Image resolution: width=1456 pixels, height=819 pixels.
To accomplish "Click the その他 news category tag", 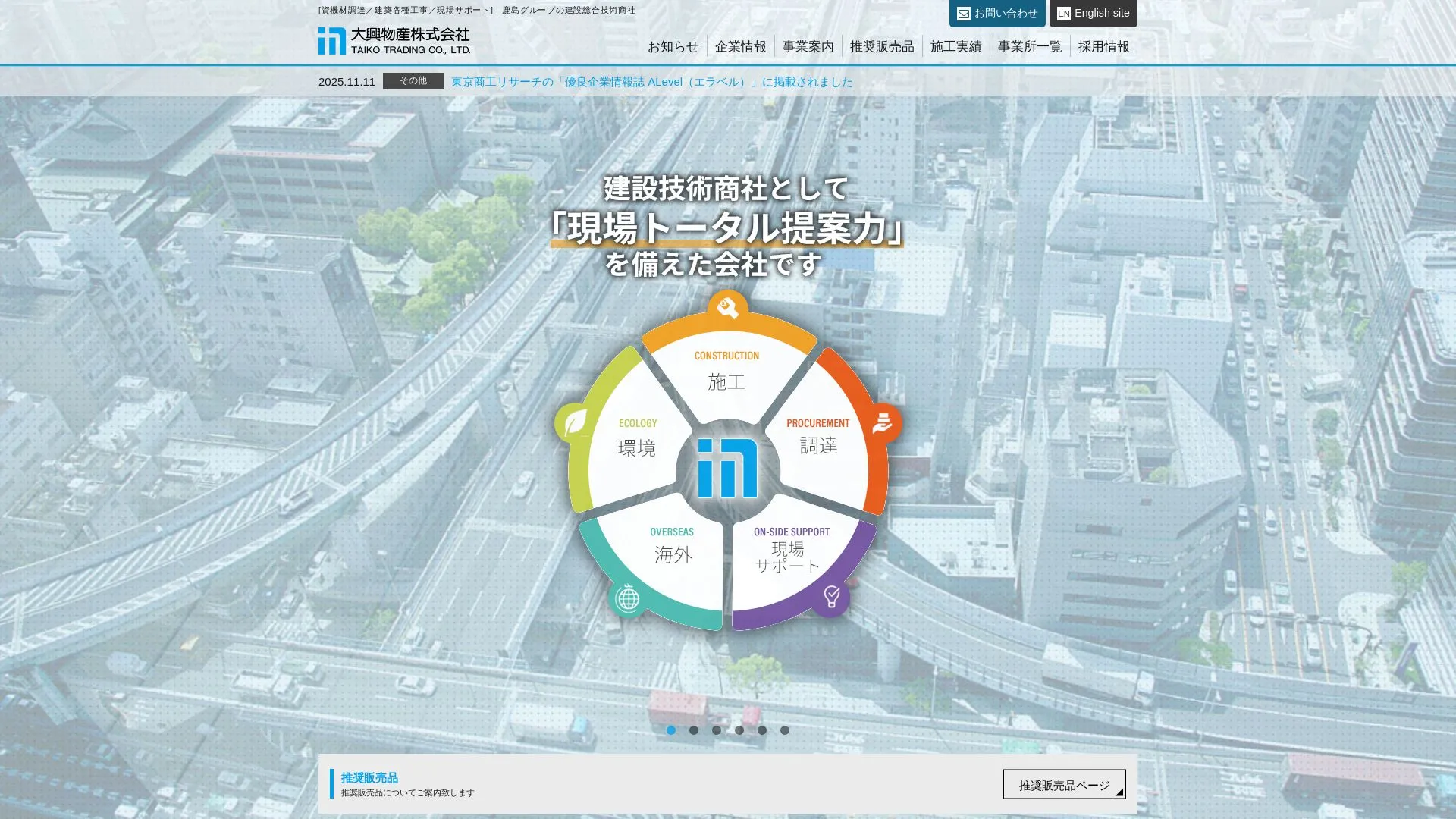I will (x=413, y=81).
